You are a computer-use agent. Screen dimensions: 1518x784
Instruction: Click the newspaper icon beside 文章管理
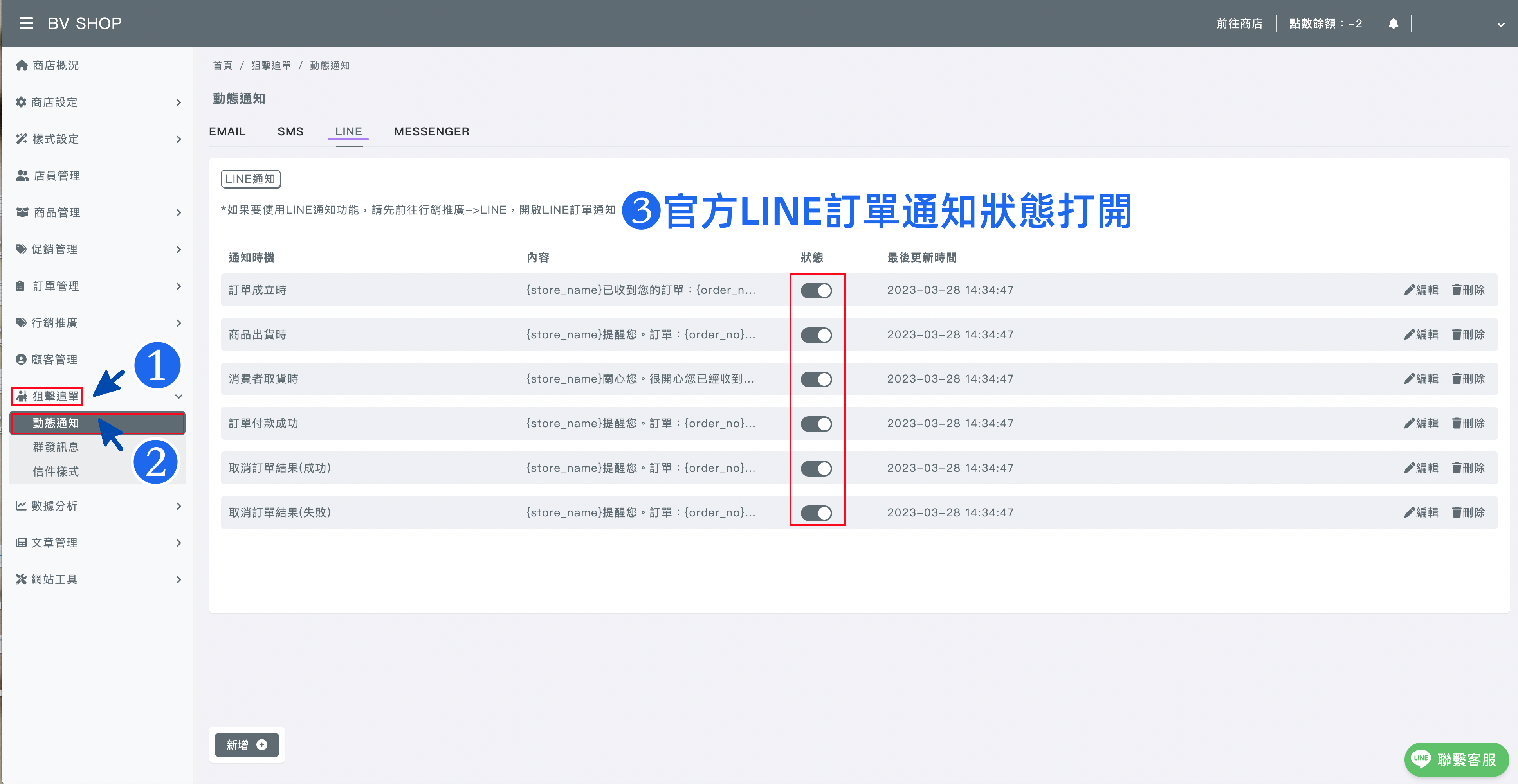coord(21,543)
